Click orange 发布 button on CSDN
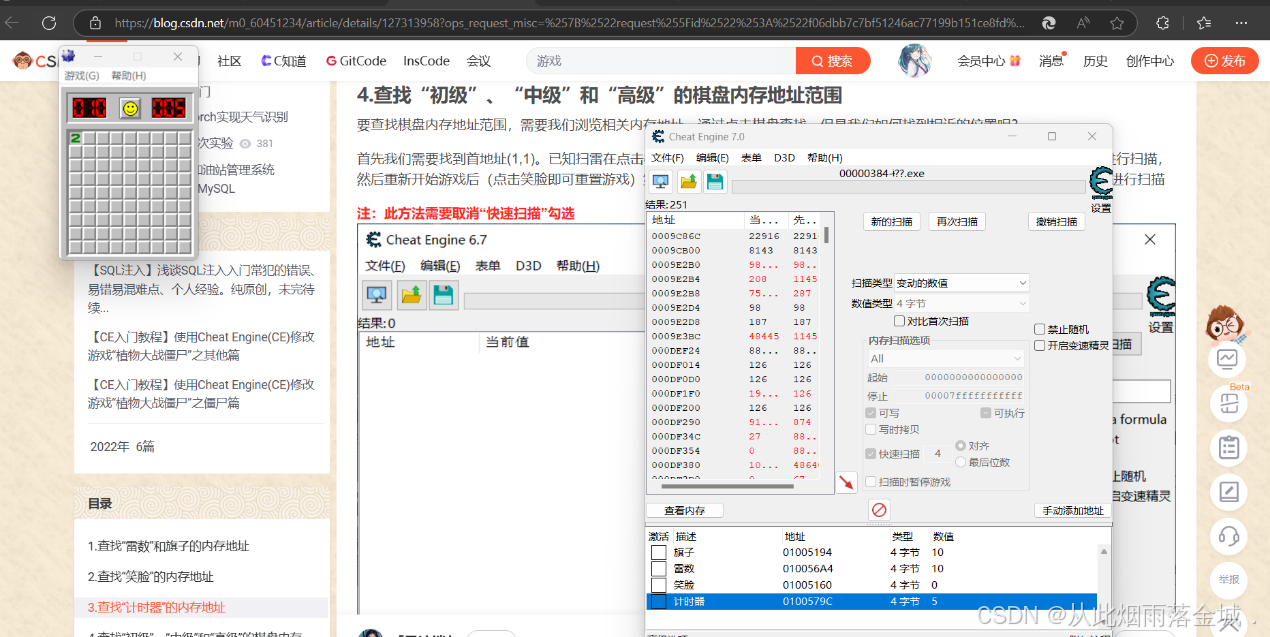The height and width of the screenshot is (637, 1270). [1224, 61]
